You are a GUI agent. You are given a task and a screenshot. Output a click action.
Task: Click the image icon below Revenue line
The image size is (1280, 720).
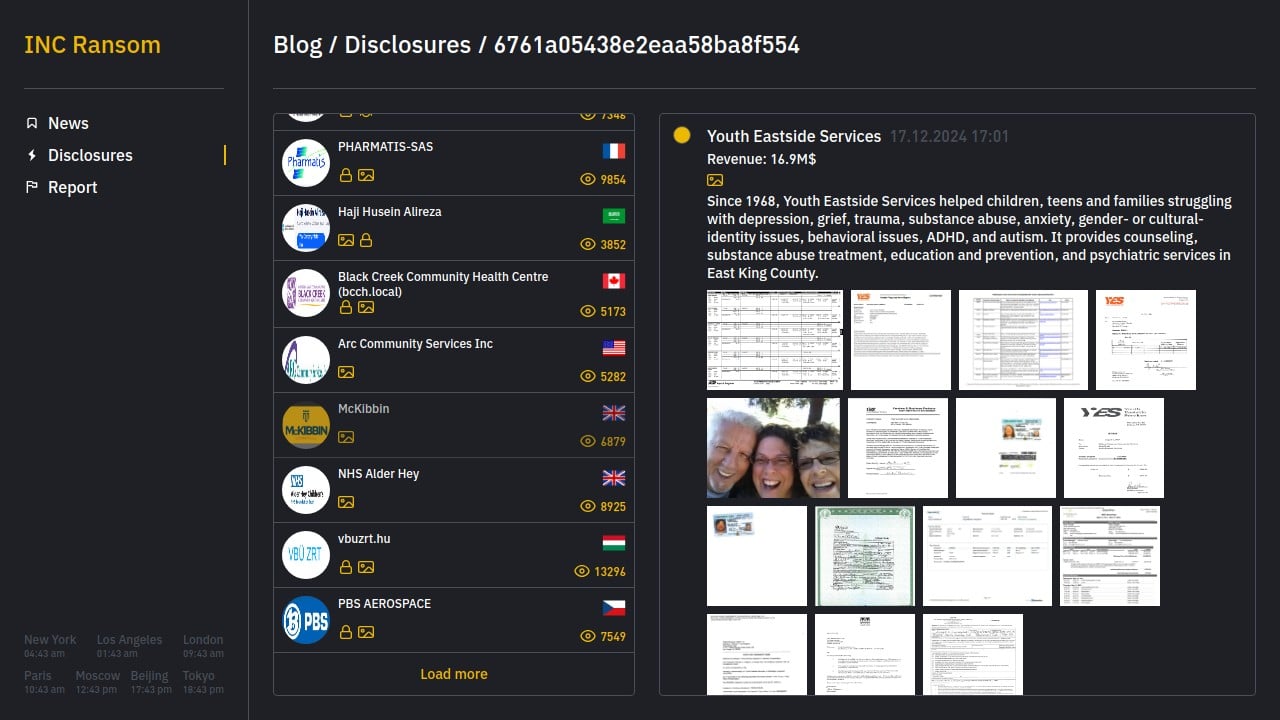tap(715, 180)
